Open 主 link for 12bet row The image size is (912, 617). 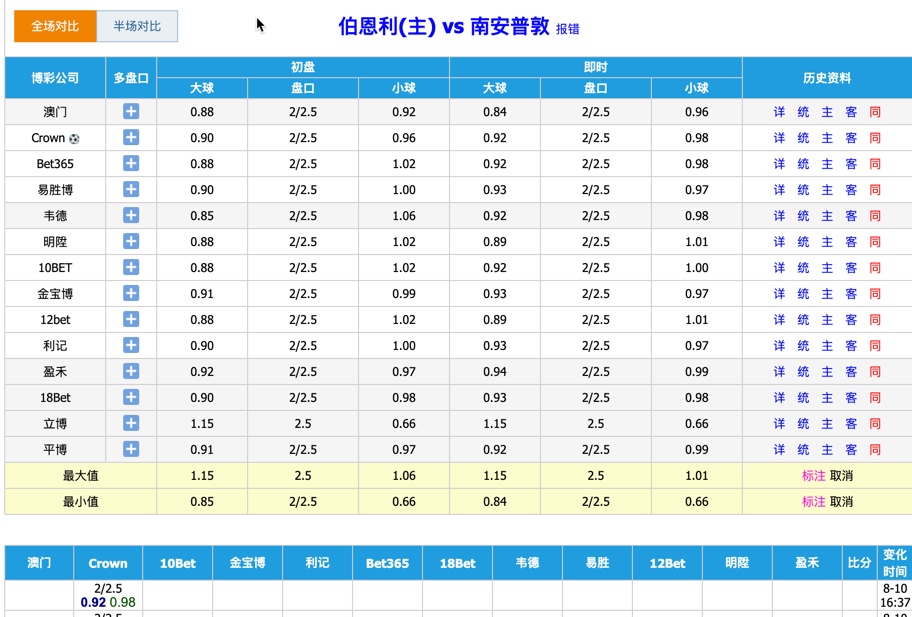point(827,320)
